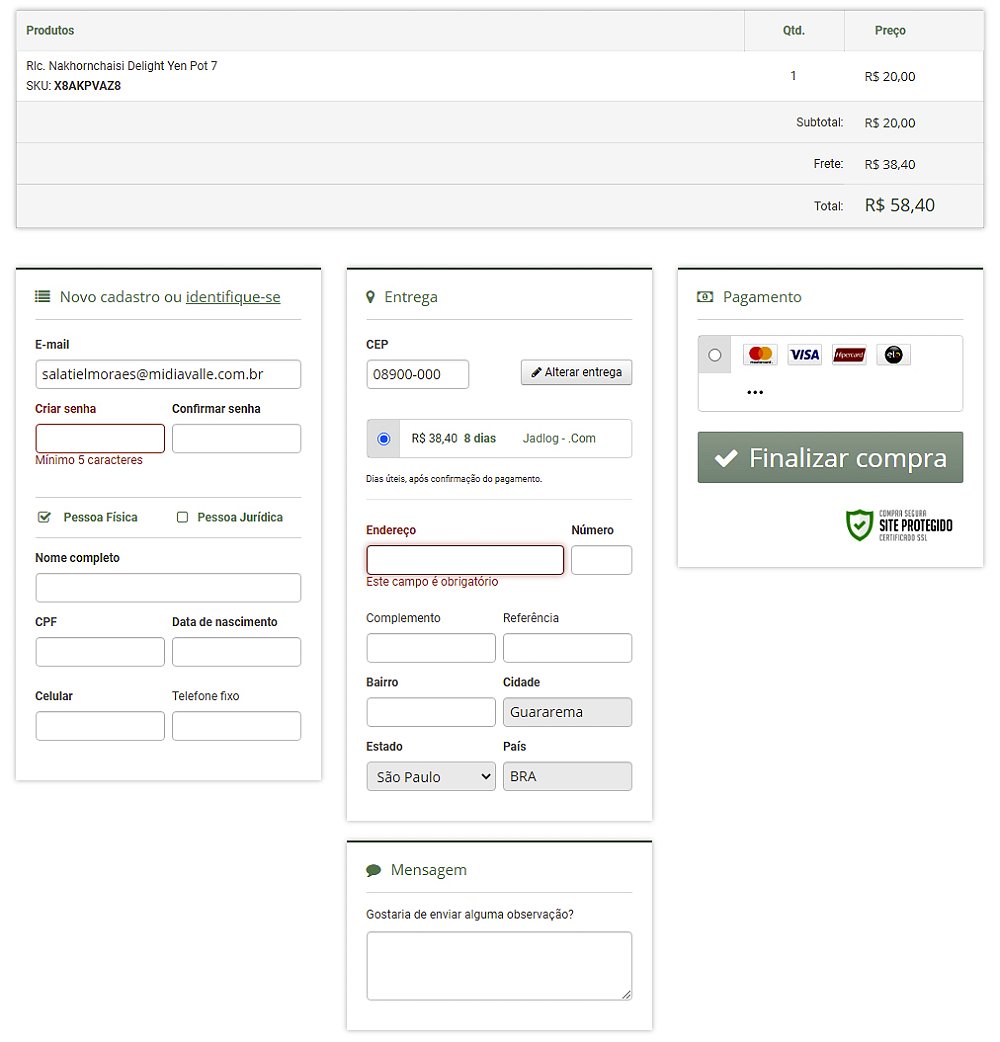Click the Elo card icon
This screenshot has width=1000, height=1042.
coord(893,355)
